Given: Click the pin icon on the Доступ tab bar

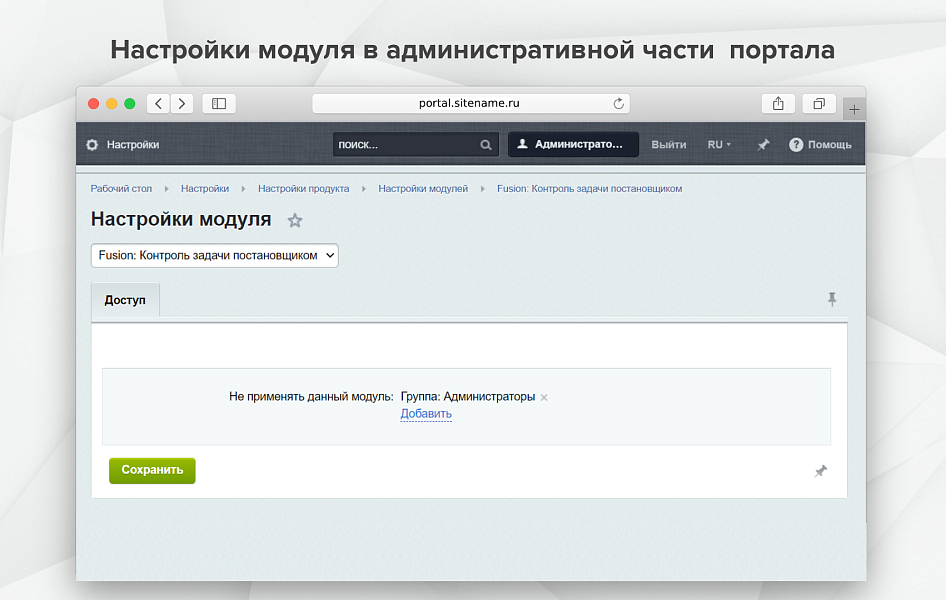Looking at the screenshot, I should tap(832, 299).
